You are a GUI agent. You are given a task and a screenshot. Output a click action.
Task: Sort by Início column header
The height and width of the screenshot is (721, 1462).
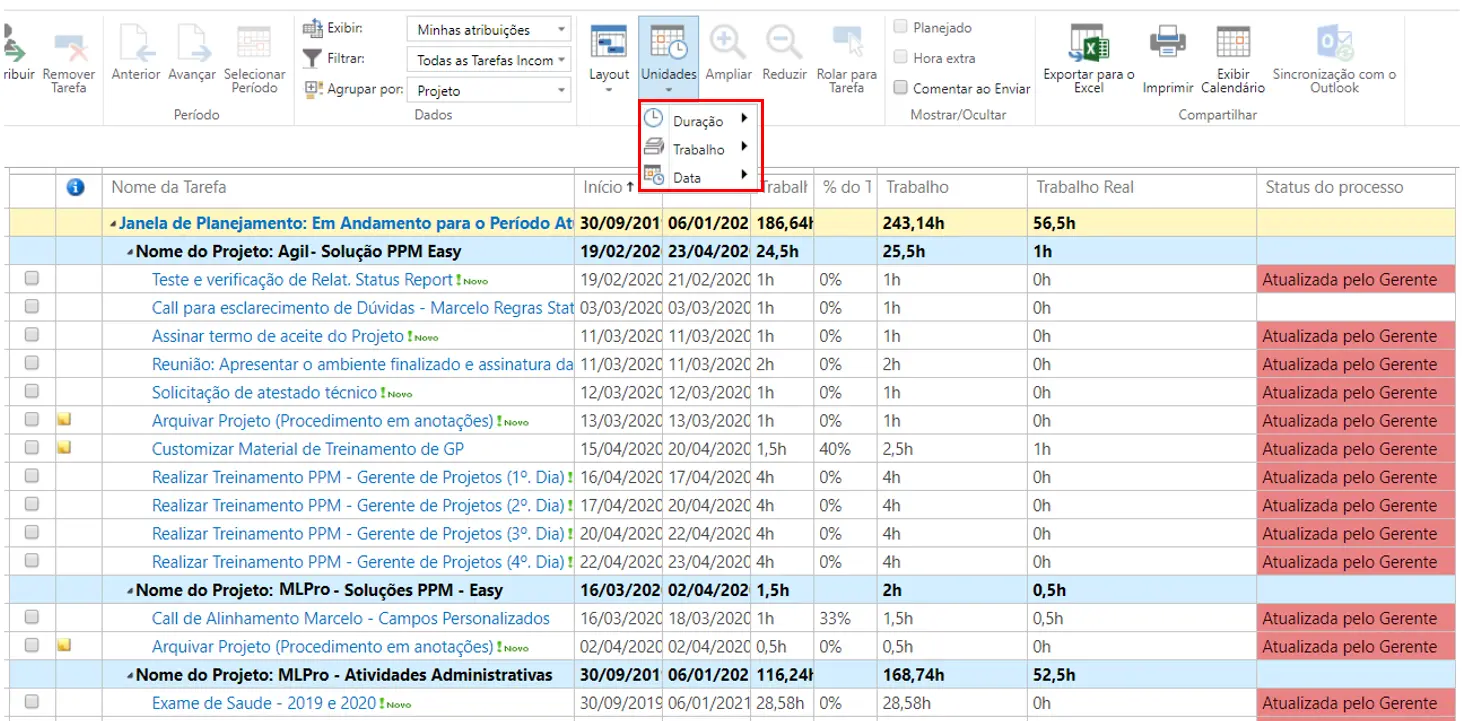(602, 187)
